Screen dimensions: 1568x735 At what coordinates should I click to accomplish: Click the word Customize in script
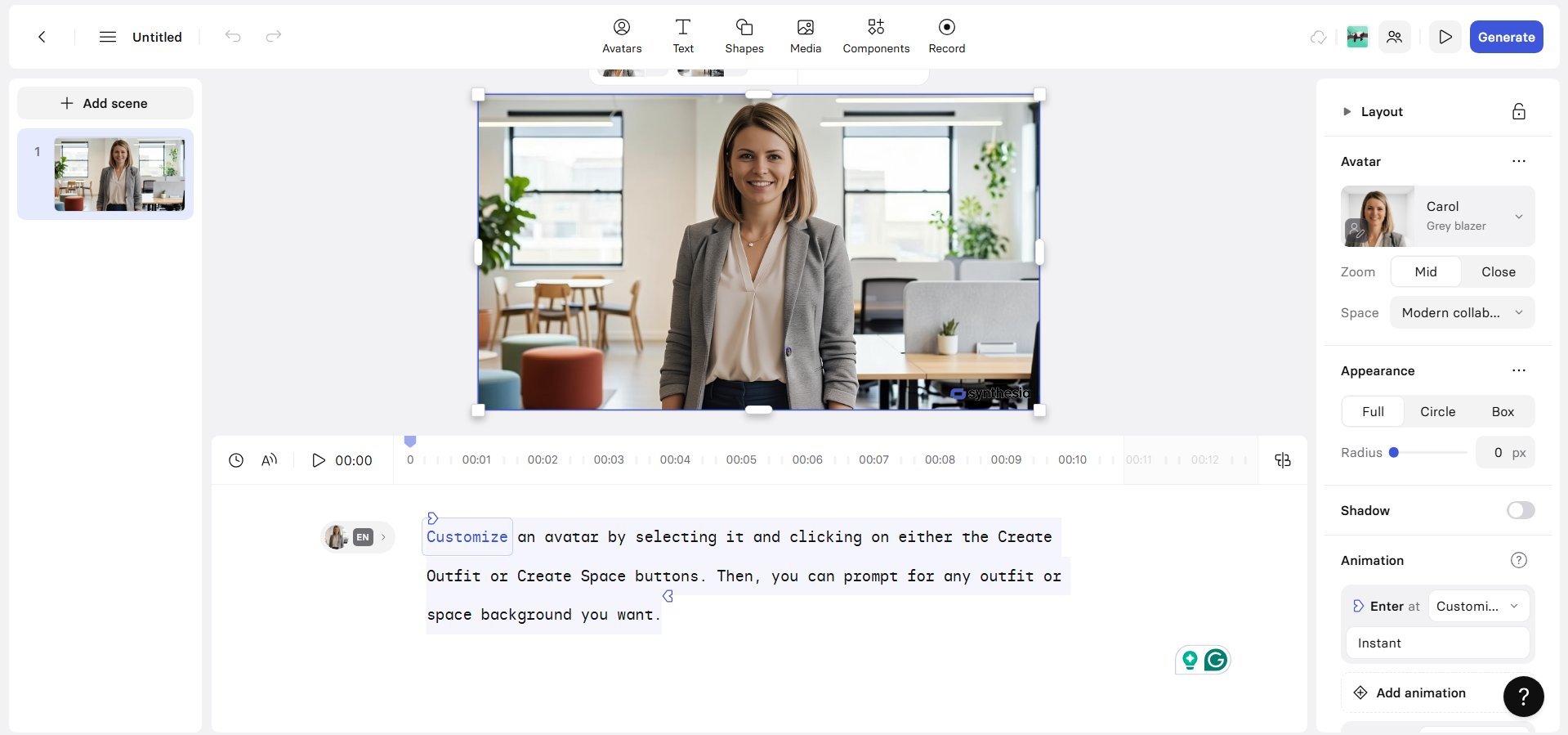467,537
